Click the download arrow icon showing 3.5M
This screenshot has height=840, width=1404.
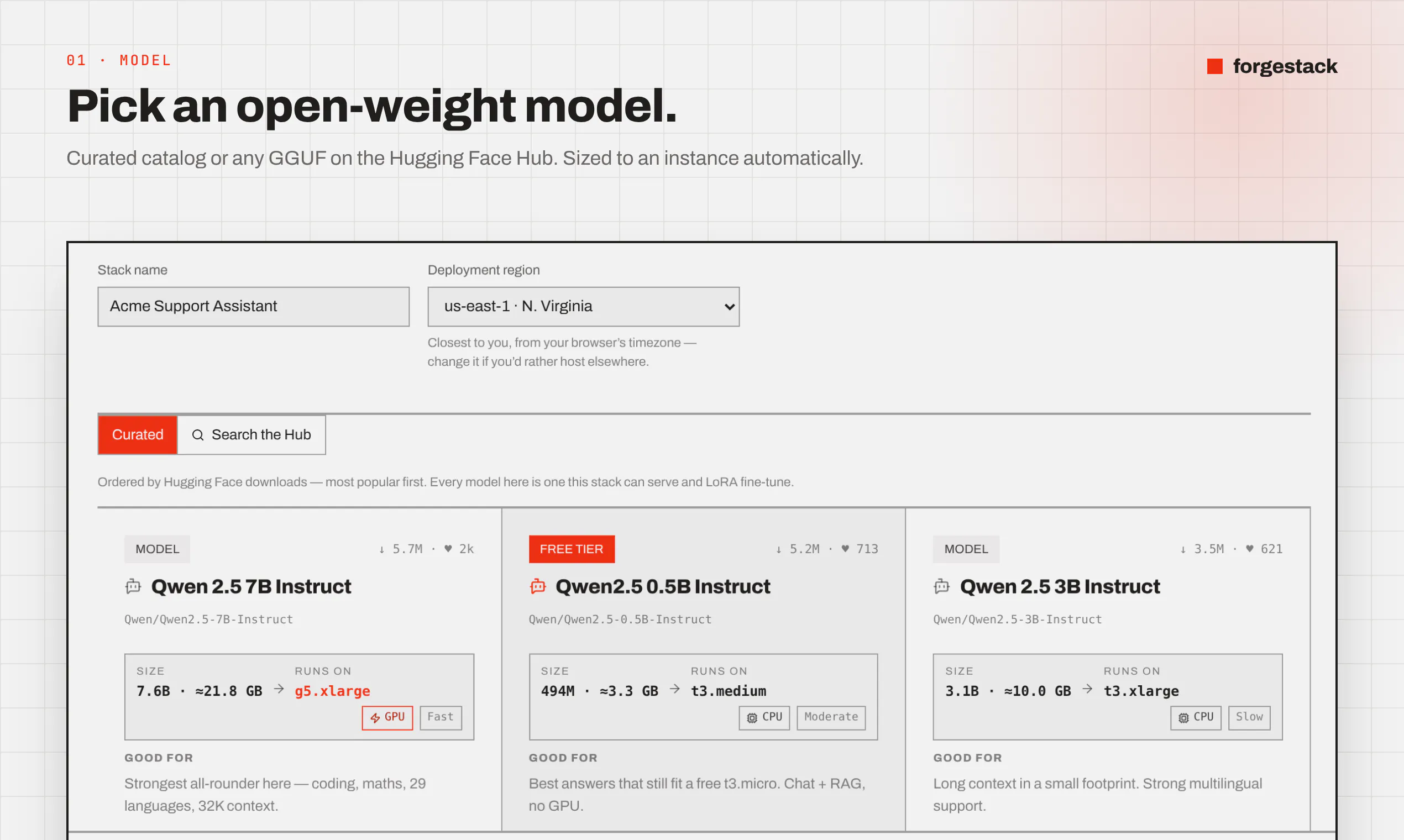(1183, 549)
